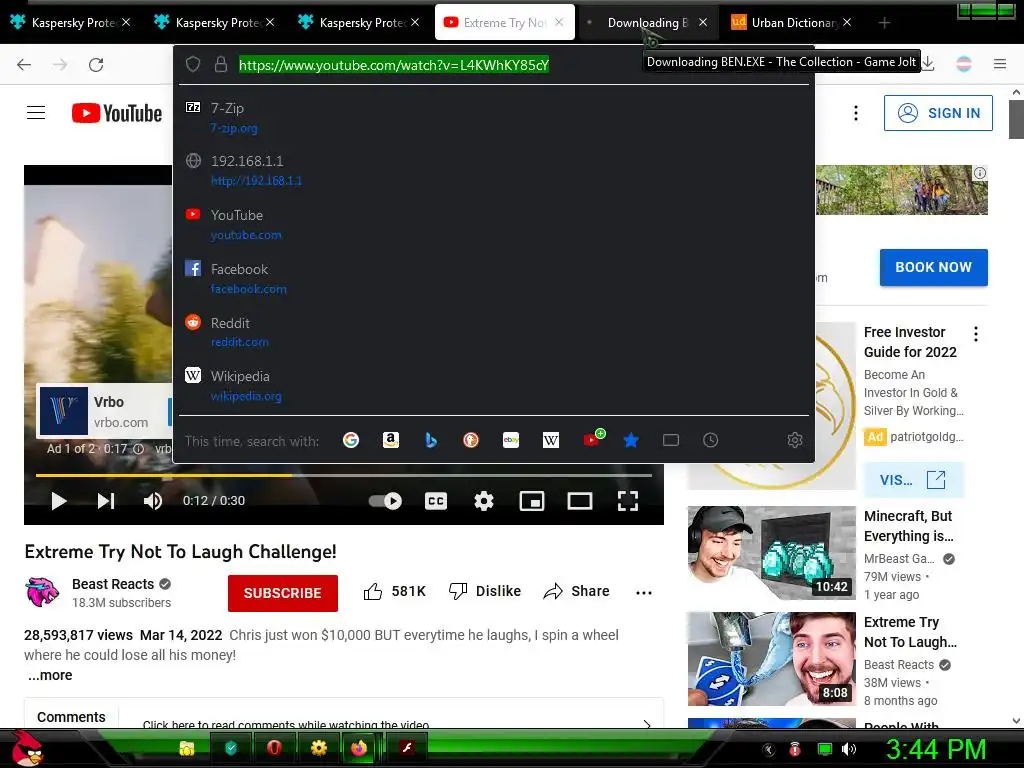Open Firefox from the taskbar
The width and height of the screenshot is (1024, 768).
click(x=359, y=748)
